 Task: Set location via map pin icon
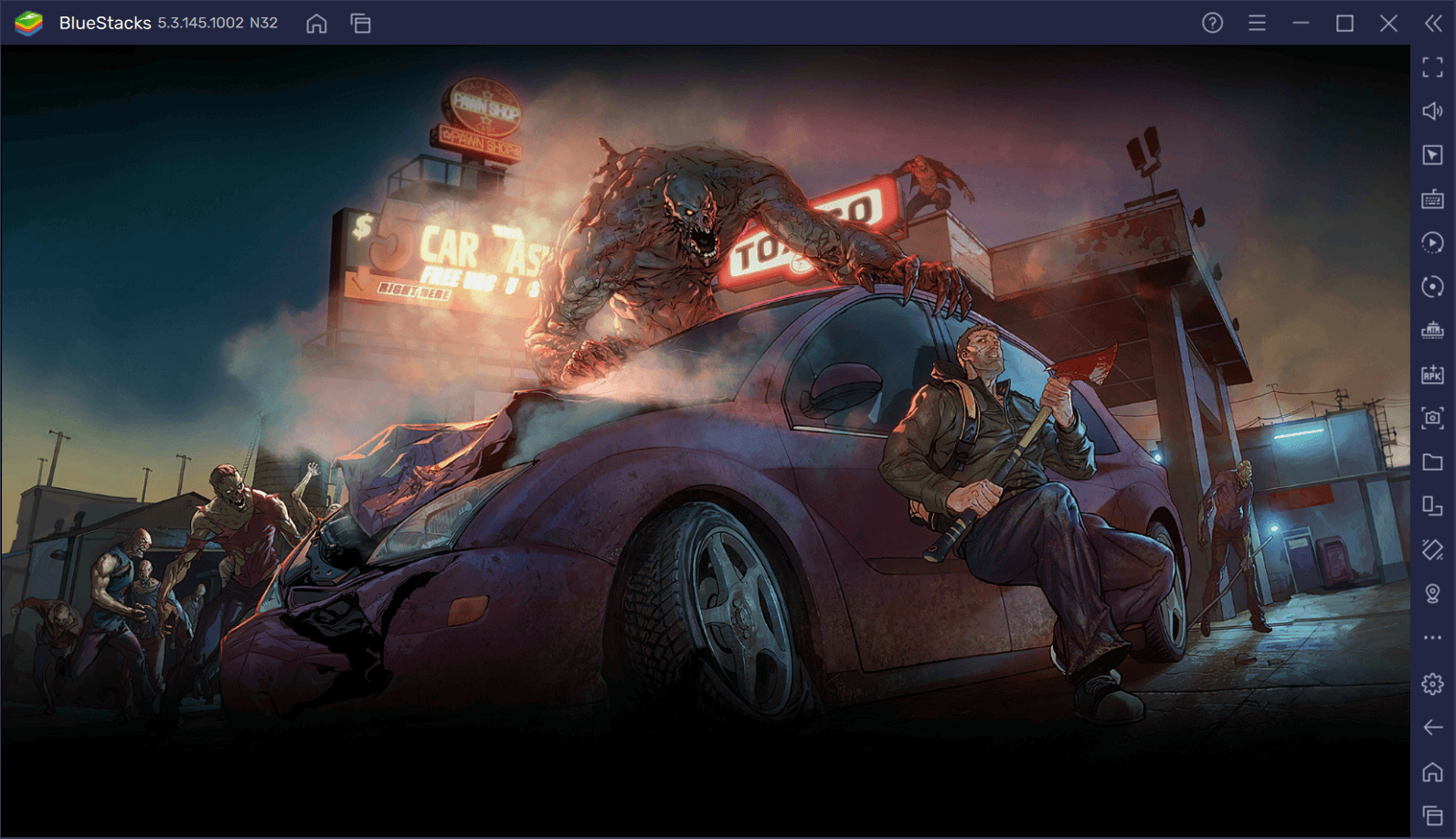coord(1432,594)
